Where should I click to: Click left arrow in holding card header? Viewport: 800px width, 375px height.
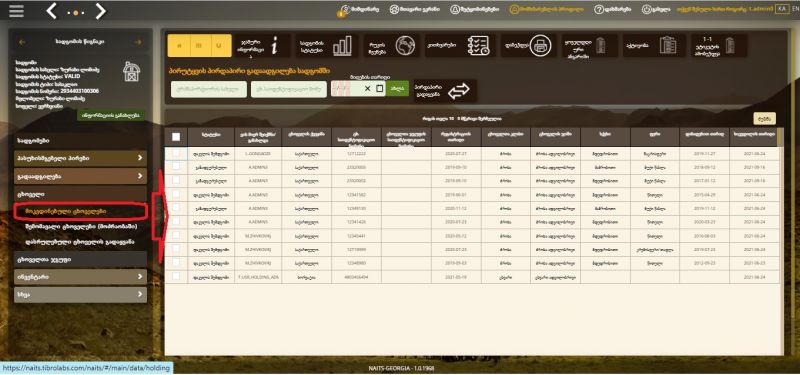click(x=21, y=42)
